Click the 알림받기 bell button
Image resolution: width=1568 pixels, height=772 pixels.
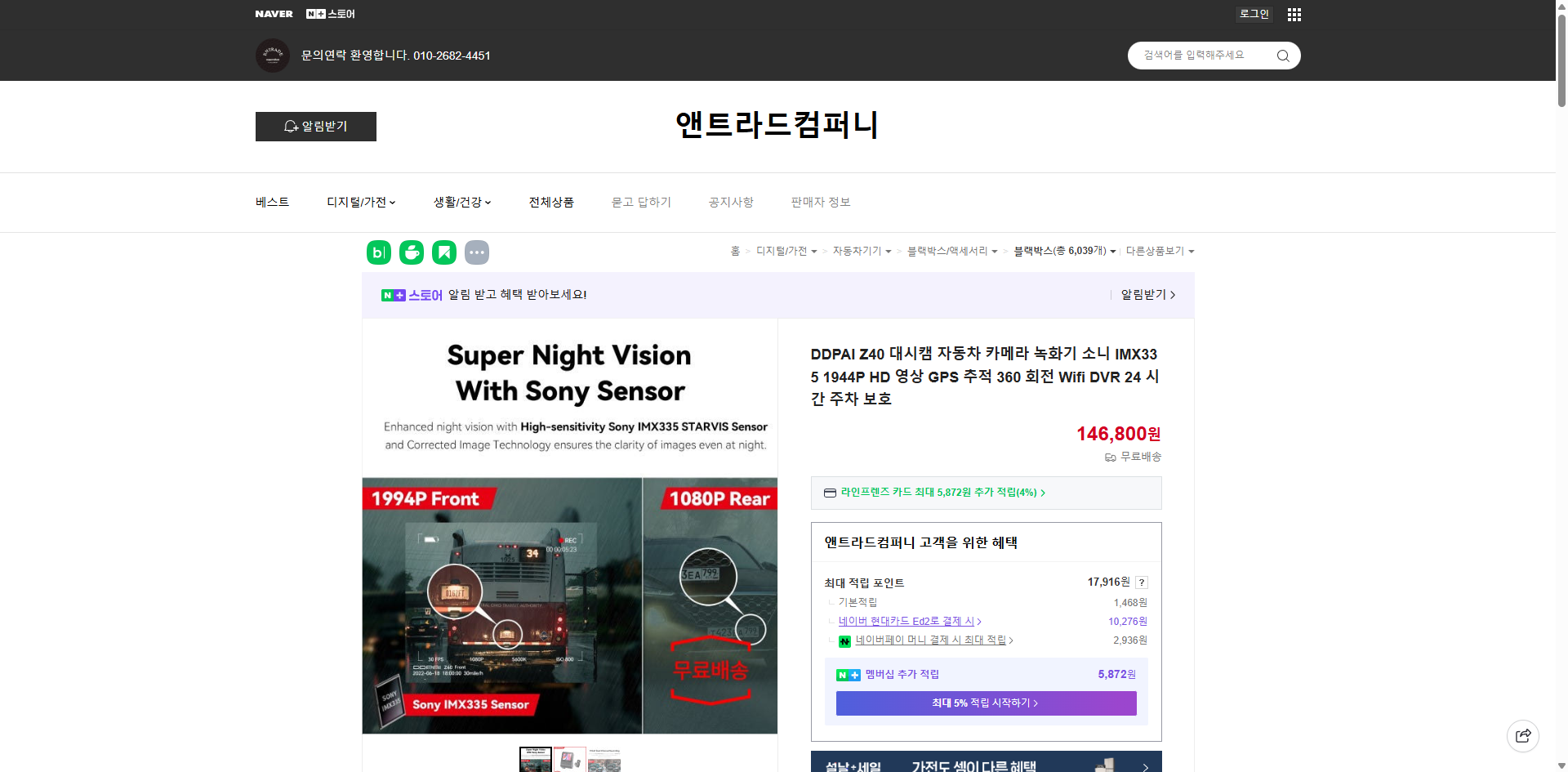[315, 127]
